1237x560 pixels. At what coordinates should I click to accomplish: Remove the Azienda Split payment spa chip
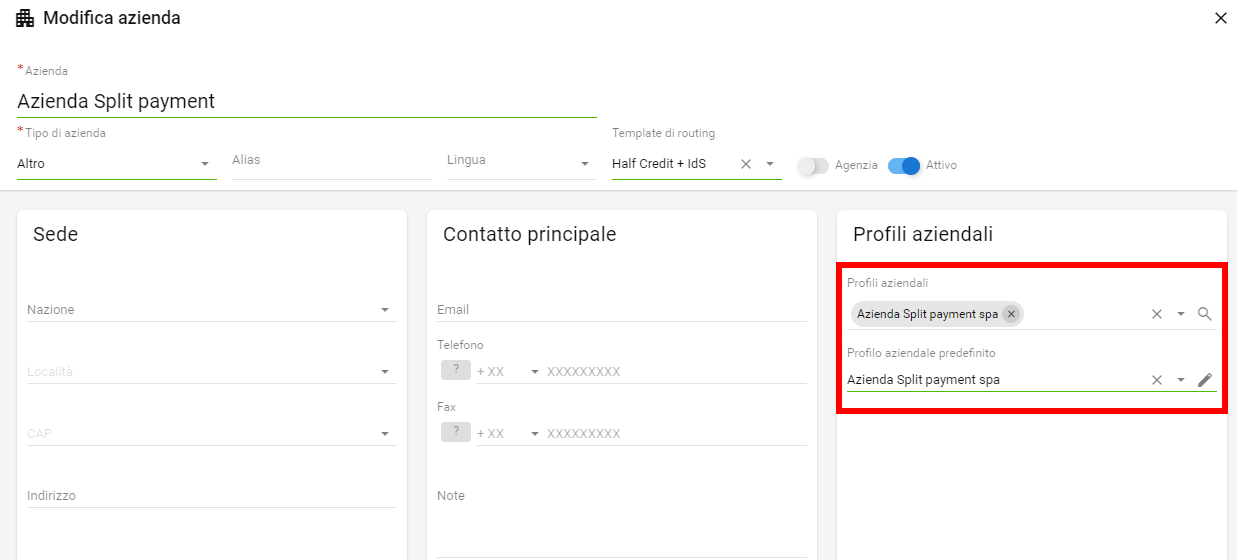[x=1011, y=314]
